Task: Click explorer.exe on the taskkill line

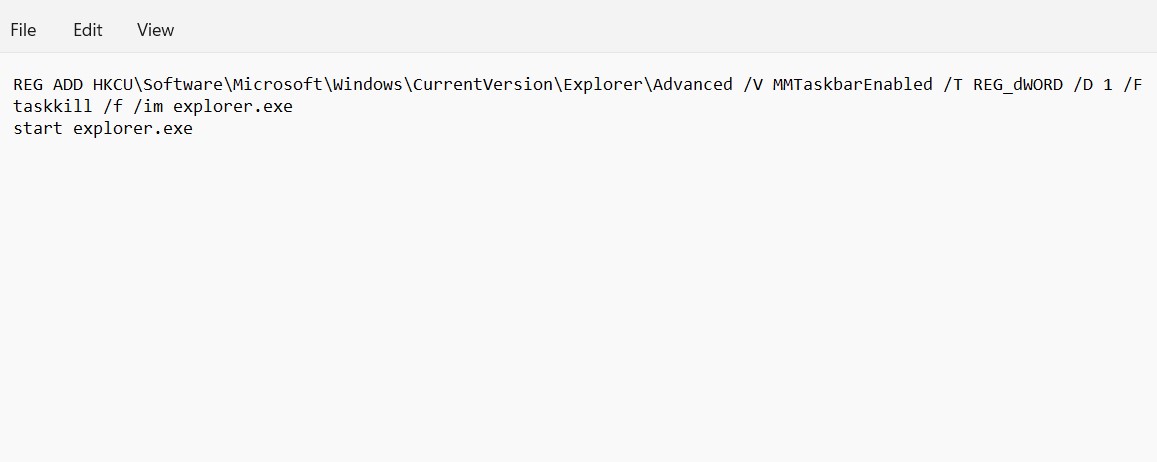Action: 233,106
